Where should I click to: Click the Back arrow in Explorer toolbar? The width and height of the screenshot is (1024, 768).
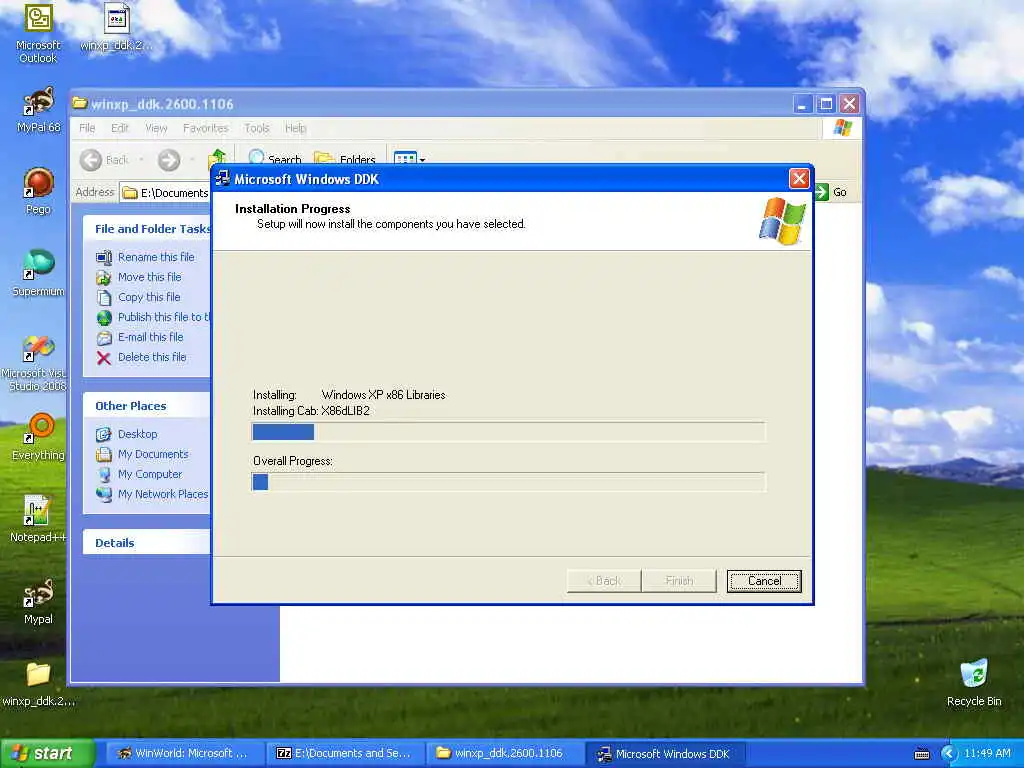click(x=104, y=159)
